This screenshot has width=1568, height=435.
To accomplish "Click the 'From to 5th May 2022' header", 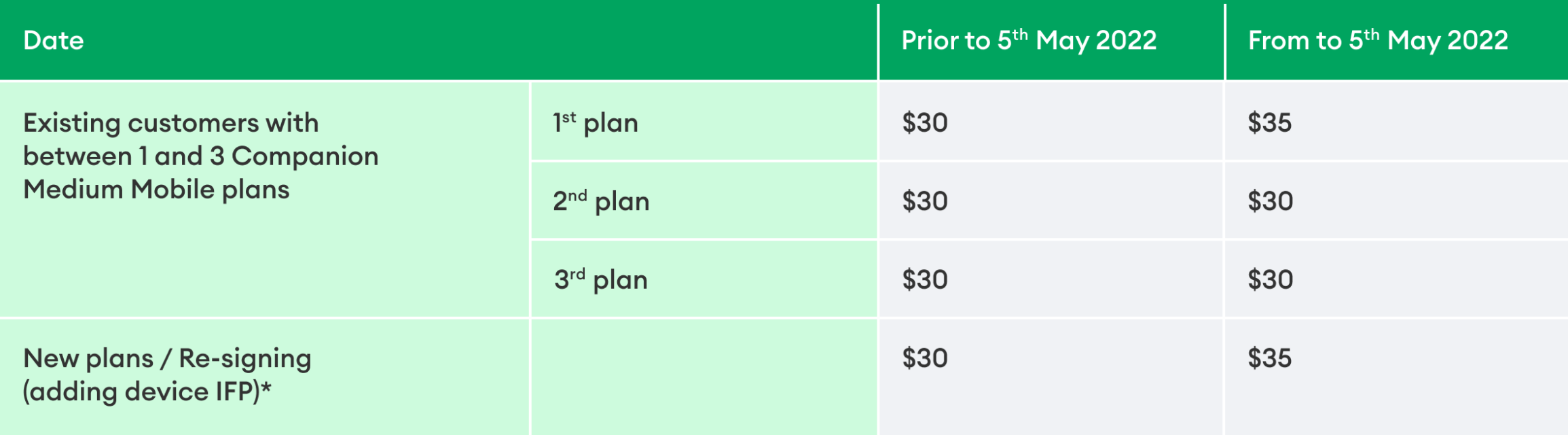I will (x=1377, y=41).
